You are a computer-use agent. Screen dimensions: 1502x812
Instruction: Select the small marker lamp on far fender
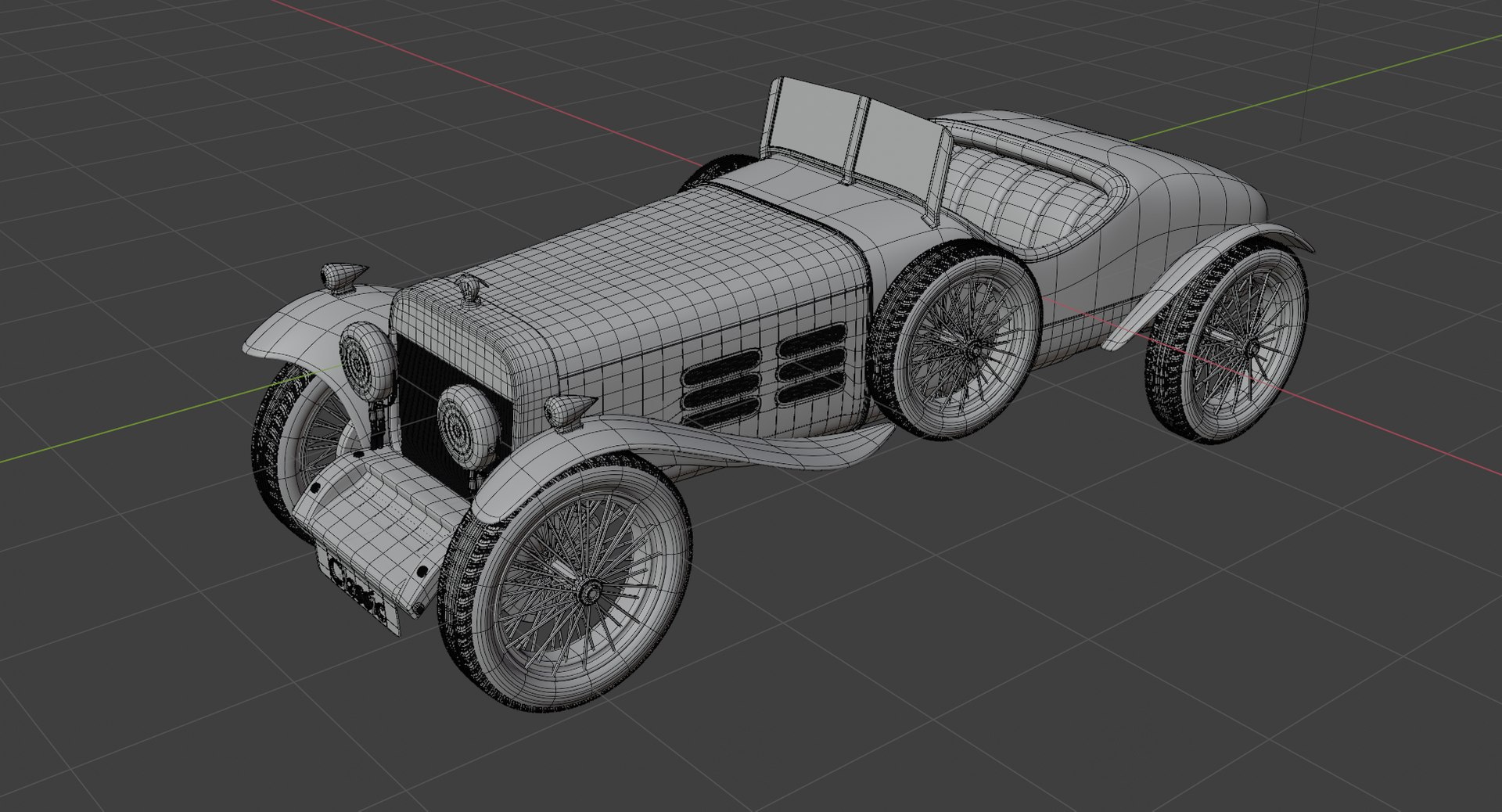coord(343,276)
